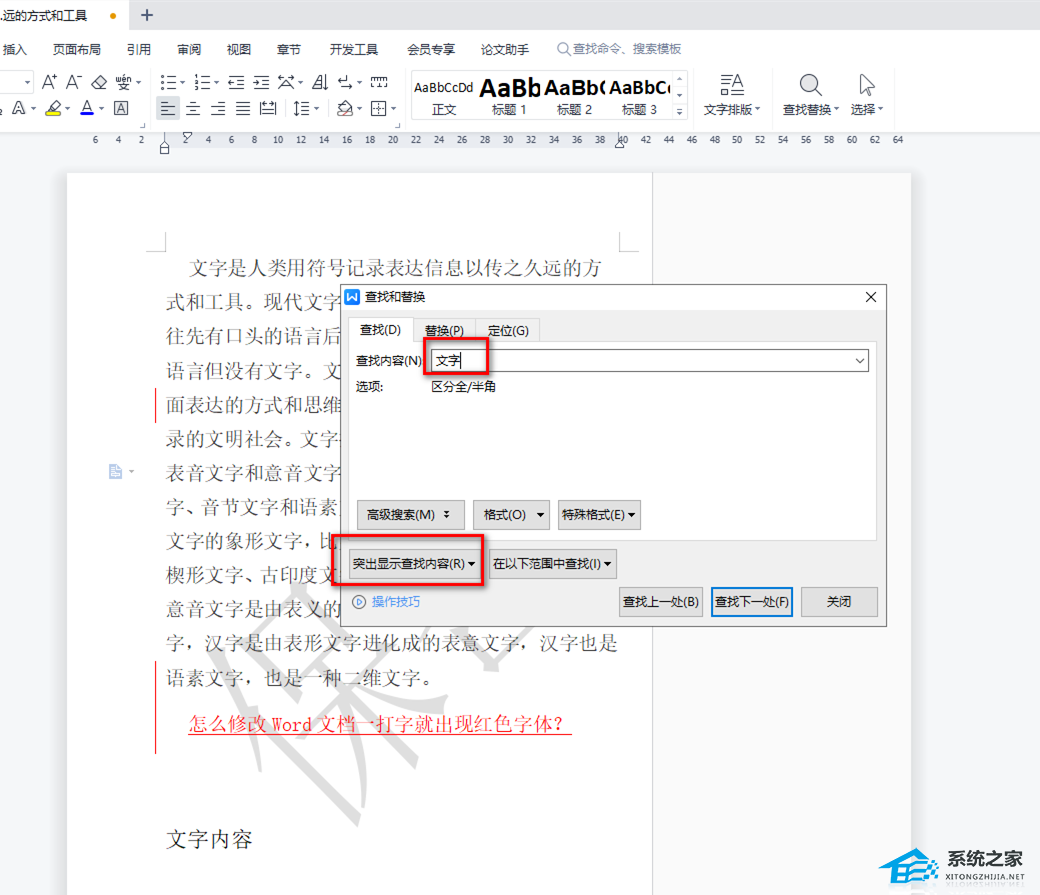Click the 查找命令 search box
This screenshot has height=895, width=1040.
click(619, 49)
